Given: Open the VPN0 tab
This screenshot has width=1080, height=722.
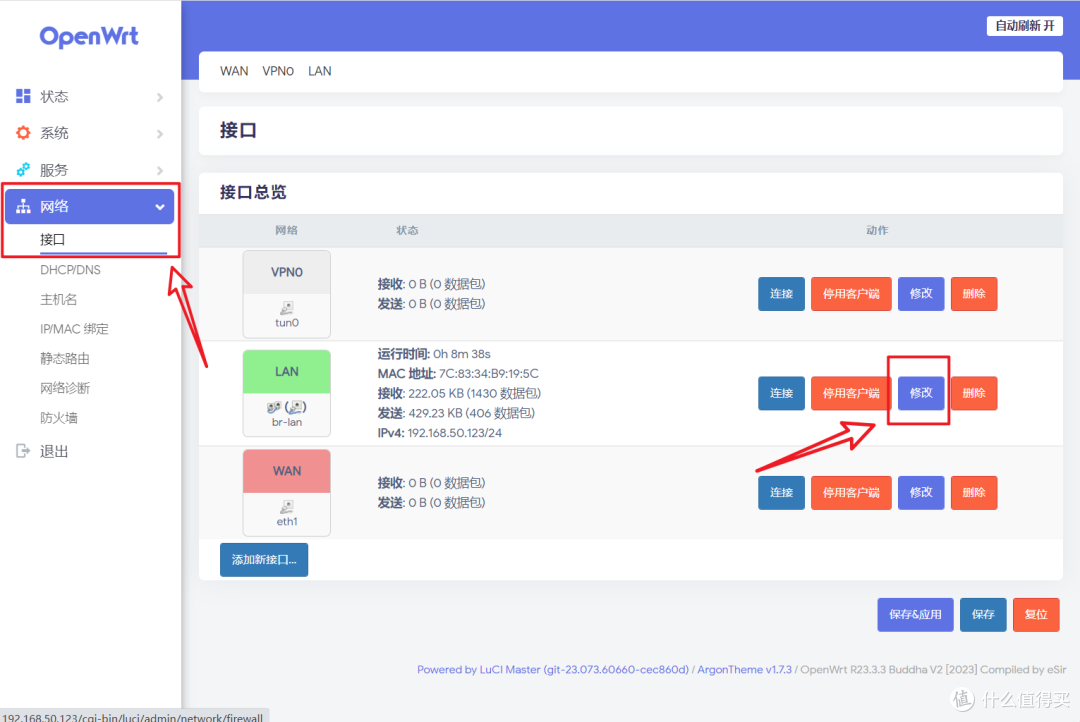Looking at the screenshot, I should tap(278, 71).
